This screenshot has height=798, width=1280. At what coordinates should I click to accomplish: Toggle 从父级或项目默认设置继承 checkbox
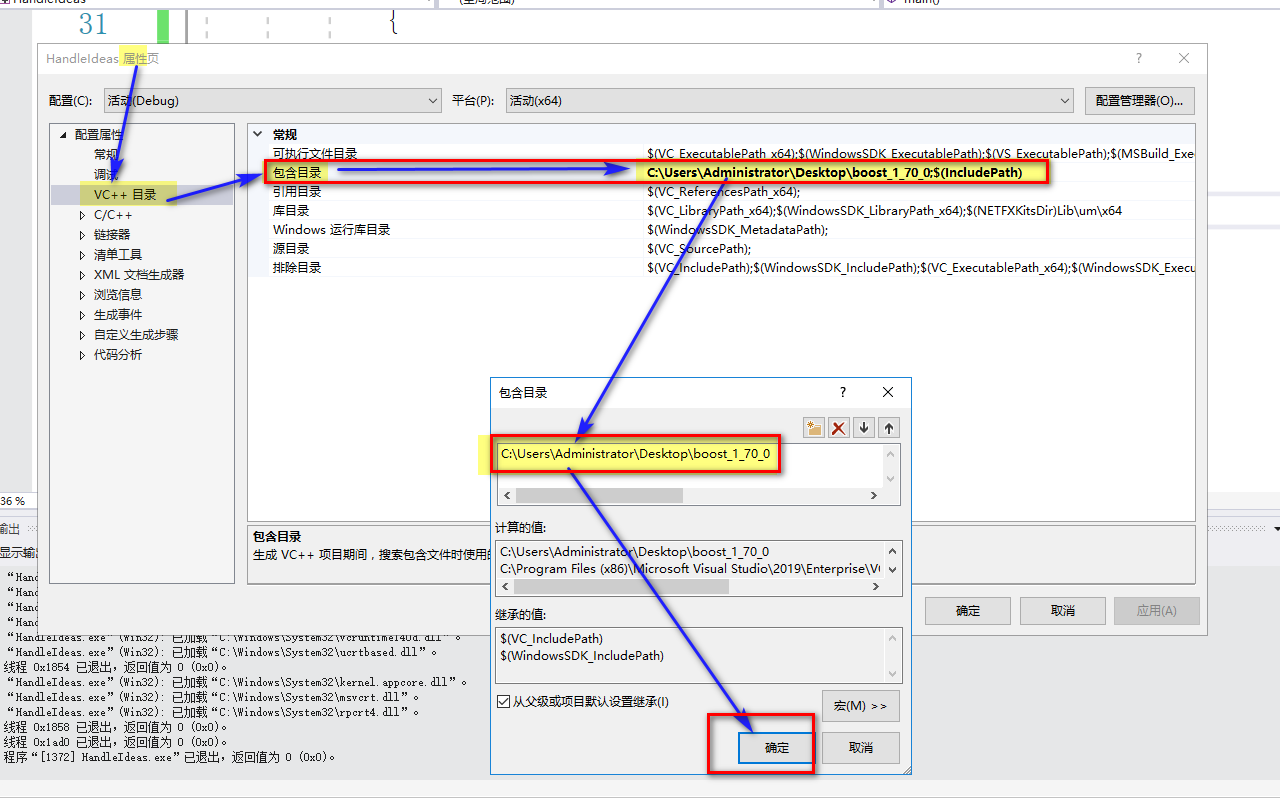coord(503,702)
